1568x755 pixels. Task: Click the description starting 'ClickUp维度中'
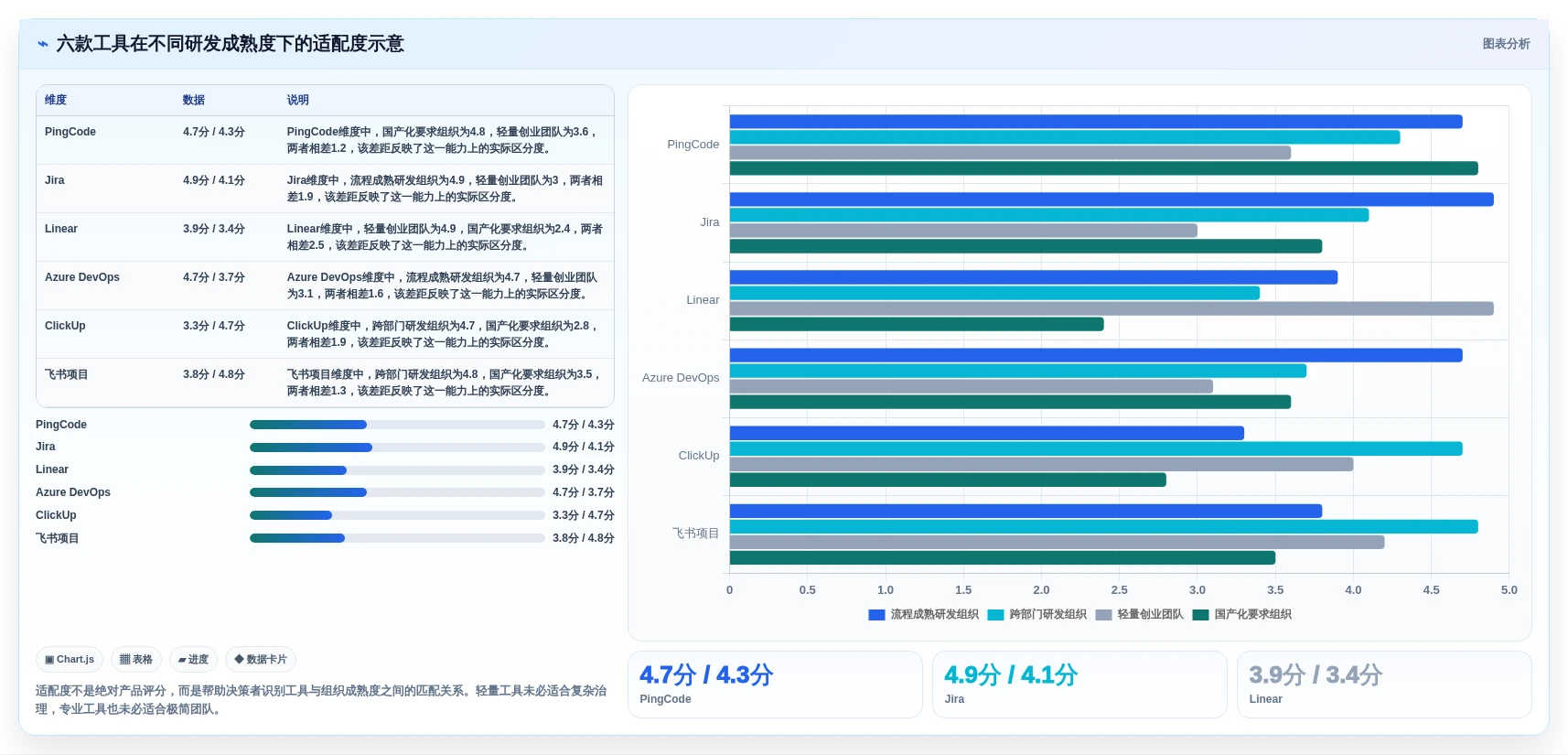[445, 334]
